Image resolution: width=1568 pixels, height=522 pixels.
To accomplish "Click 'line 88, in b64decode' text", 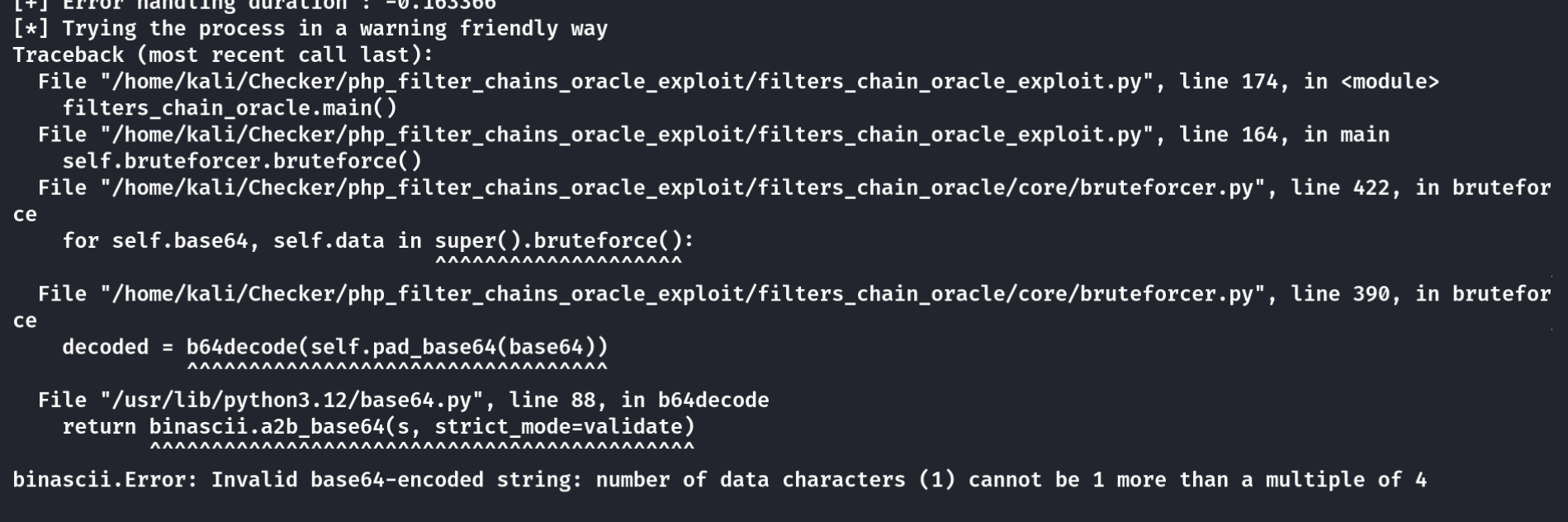I will 638,401.
